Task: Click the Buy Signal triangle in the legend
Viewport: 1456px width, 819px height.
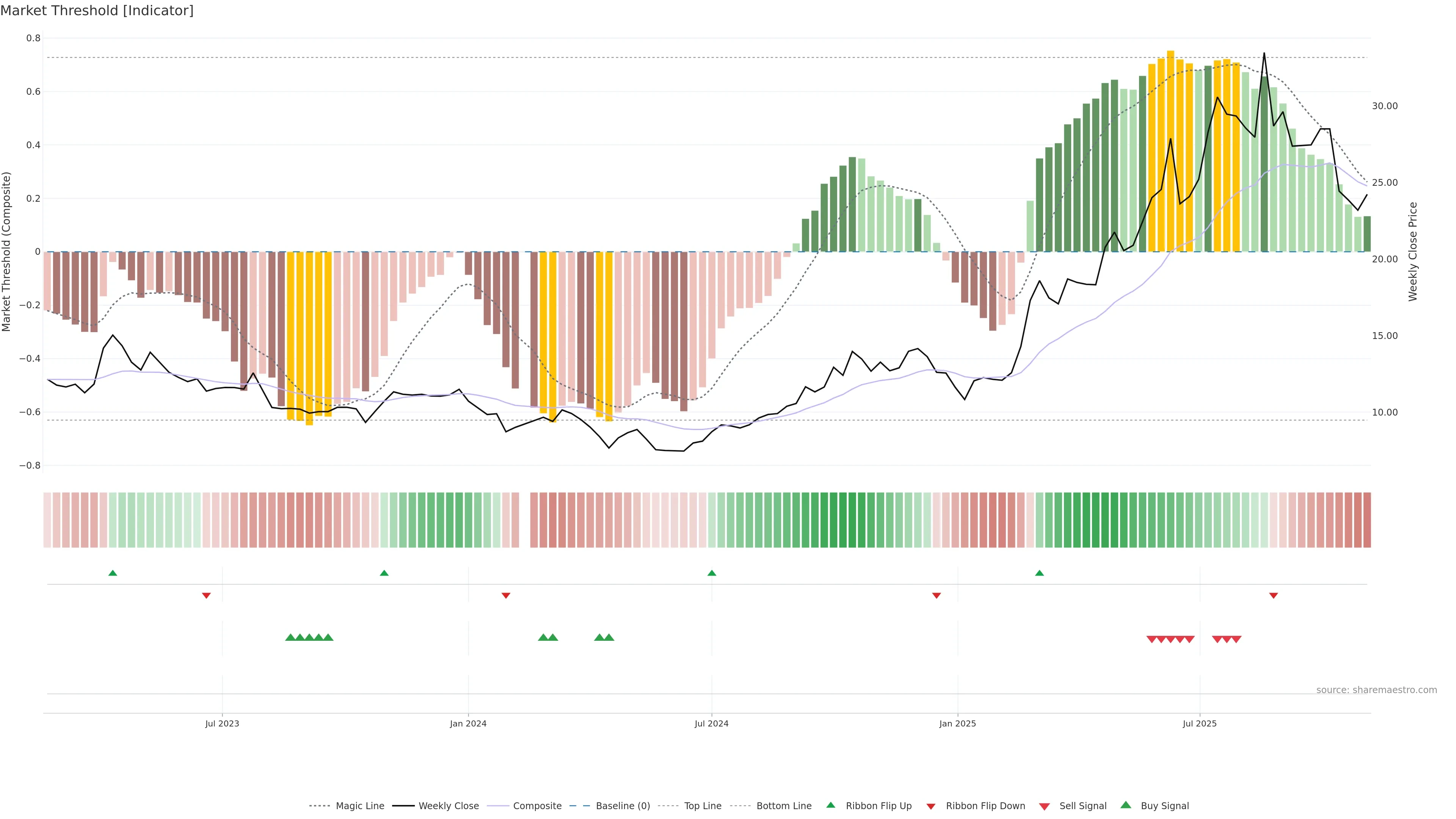Action: pos(1126,805)
